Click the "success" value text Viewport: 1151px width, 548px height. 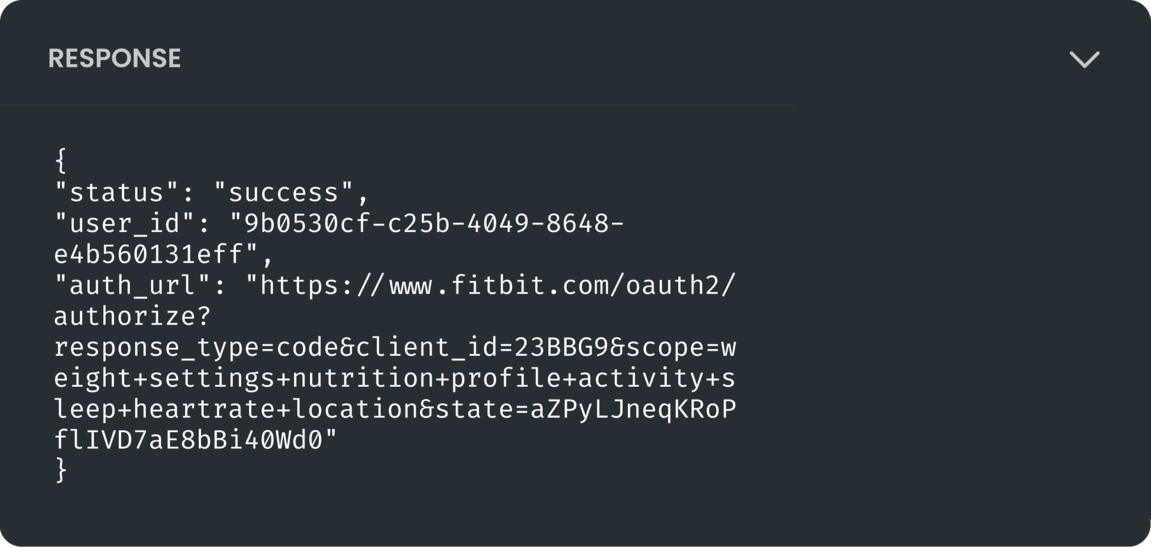pyautogui.click(x=284, y=193)
